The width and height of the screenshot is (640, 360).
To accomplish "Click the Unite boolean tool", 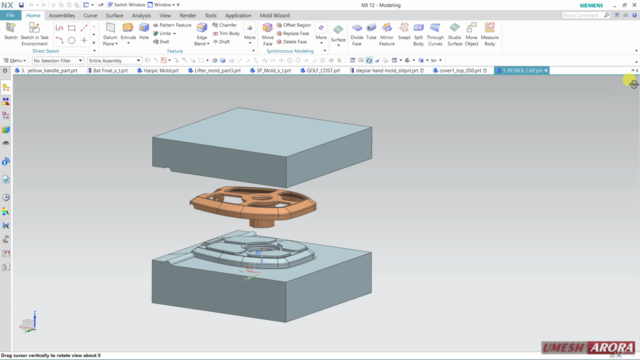I will click(x=162, y=33).
